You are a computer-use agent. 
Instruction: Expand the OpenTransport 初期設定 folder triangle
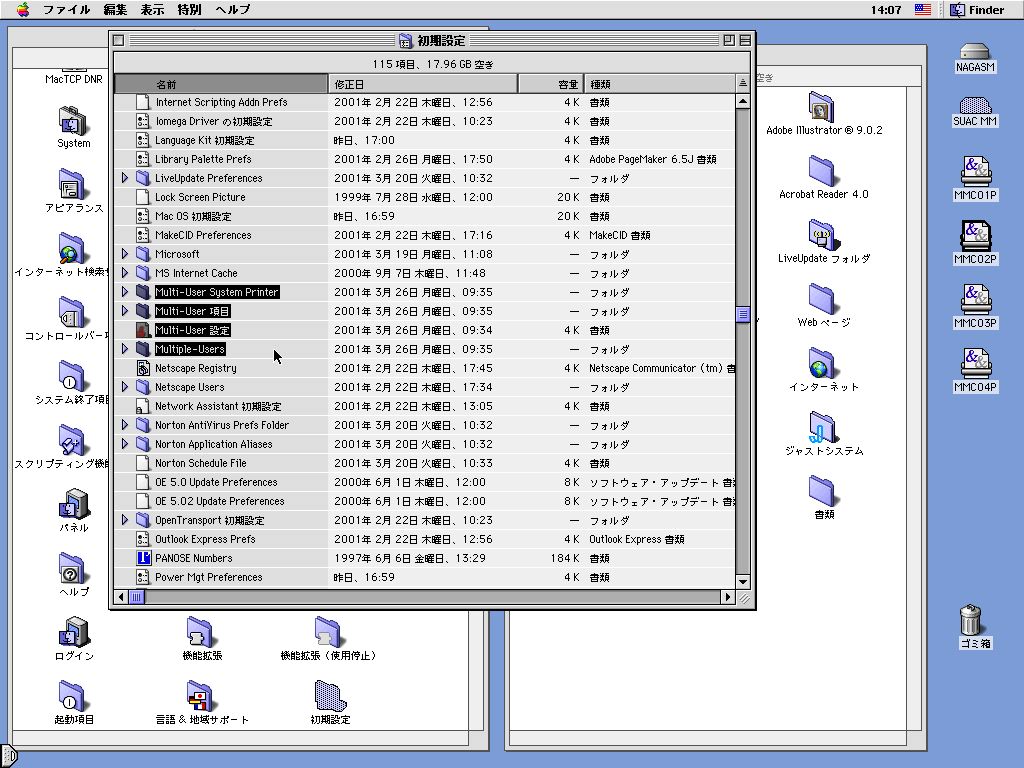click(125, 520)
